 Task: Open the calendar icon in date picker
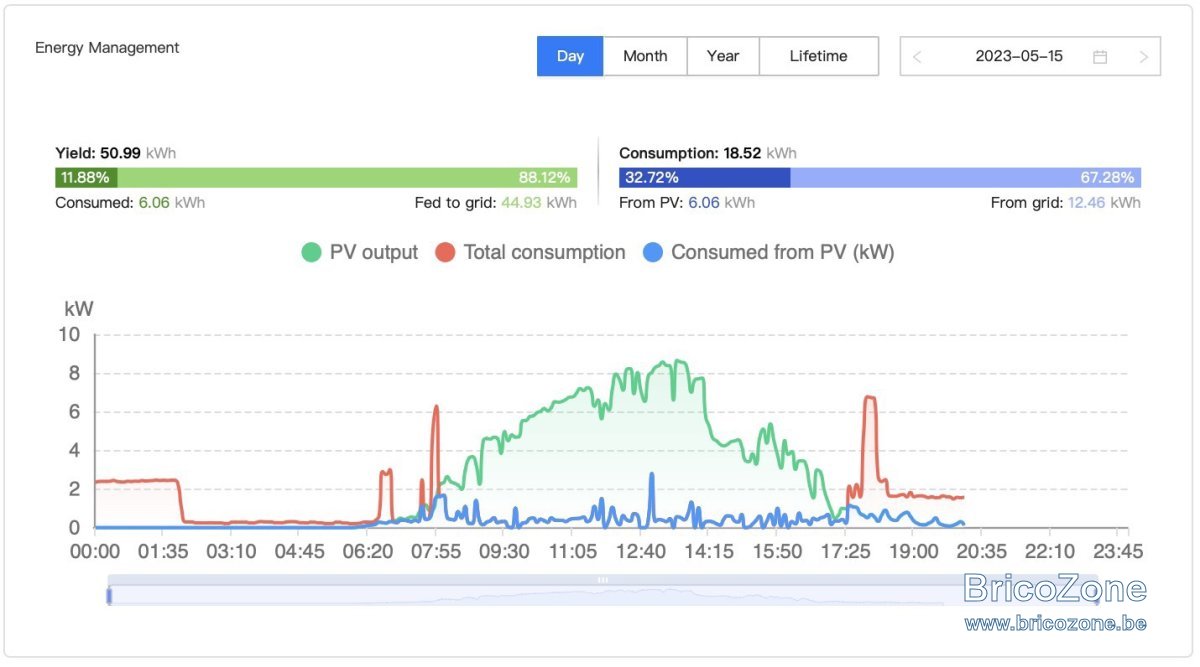point(1100,57)
